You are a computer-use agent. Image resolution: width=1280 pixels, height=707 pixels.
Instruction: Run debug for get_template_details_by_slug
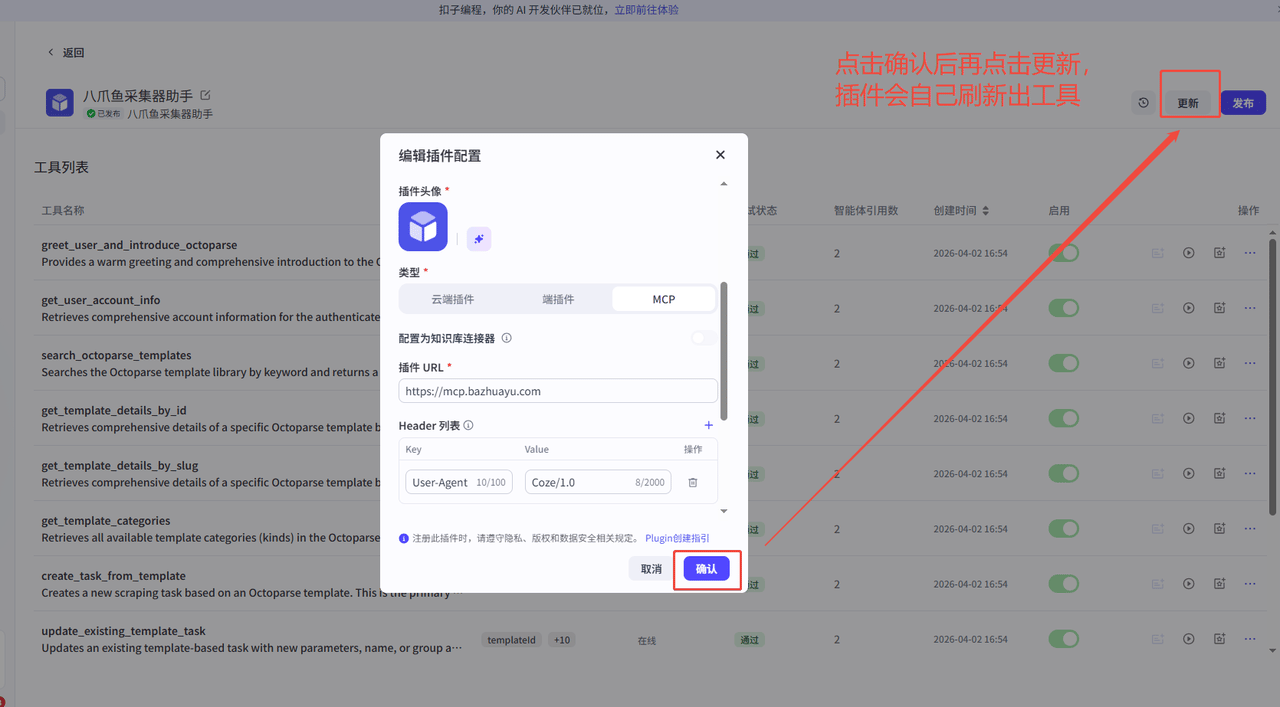[x=1189, y=473]
